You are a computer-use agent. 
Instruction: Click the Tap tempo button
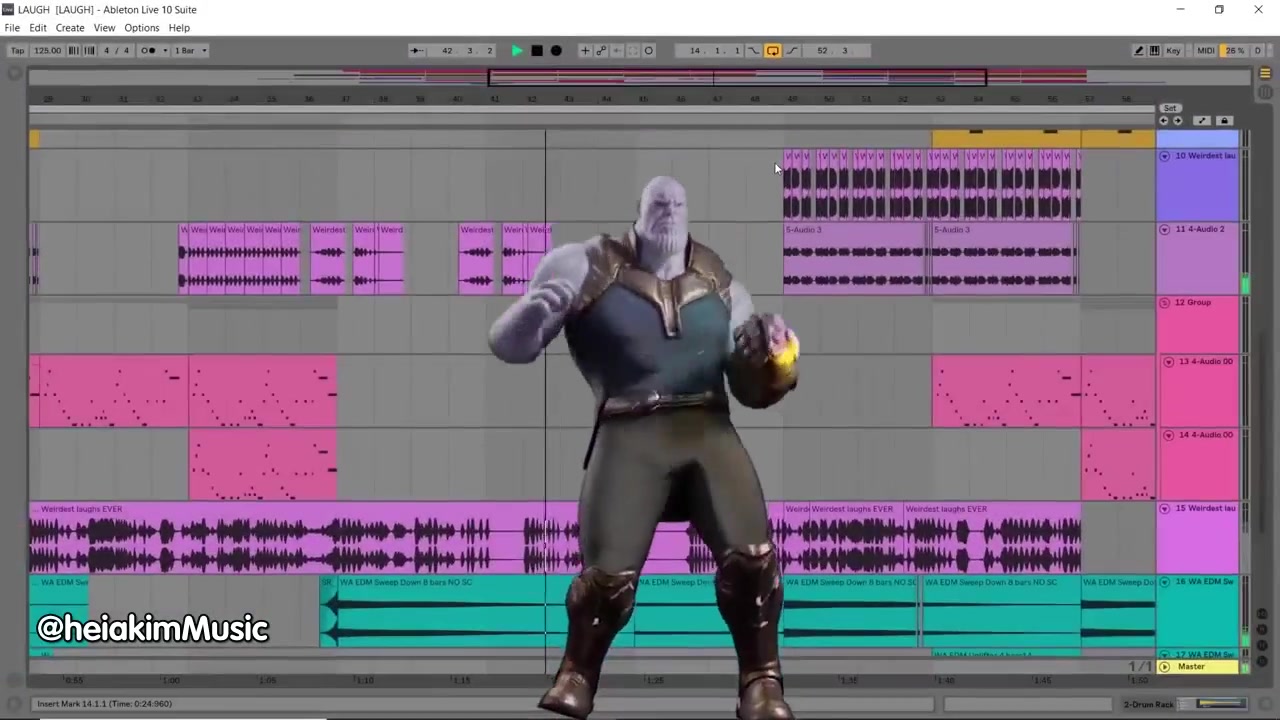tap(17, 51)
